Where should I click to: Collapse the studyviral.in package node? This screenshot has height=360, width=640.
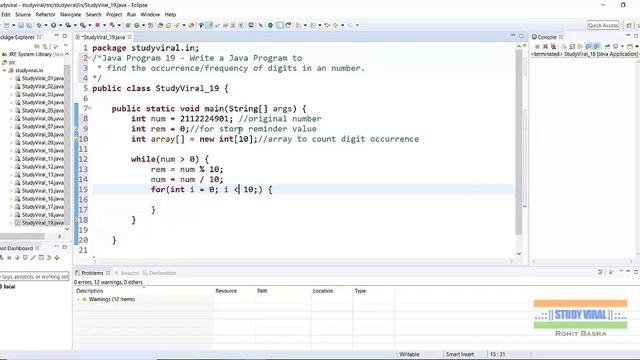click(4, 70)
